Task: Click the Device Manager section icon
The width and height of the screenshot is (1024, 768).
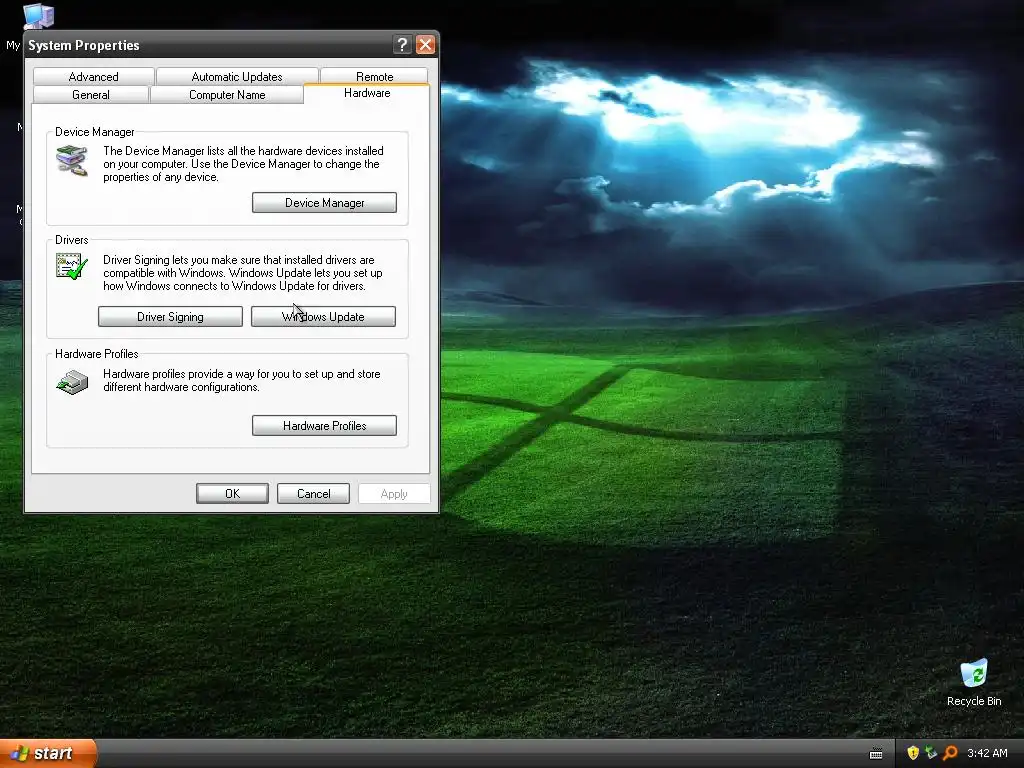Action: (x=72, y=161)
